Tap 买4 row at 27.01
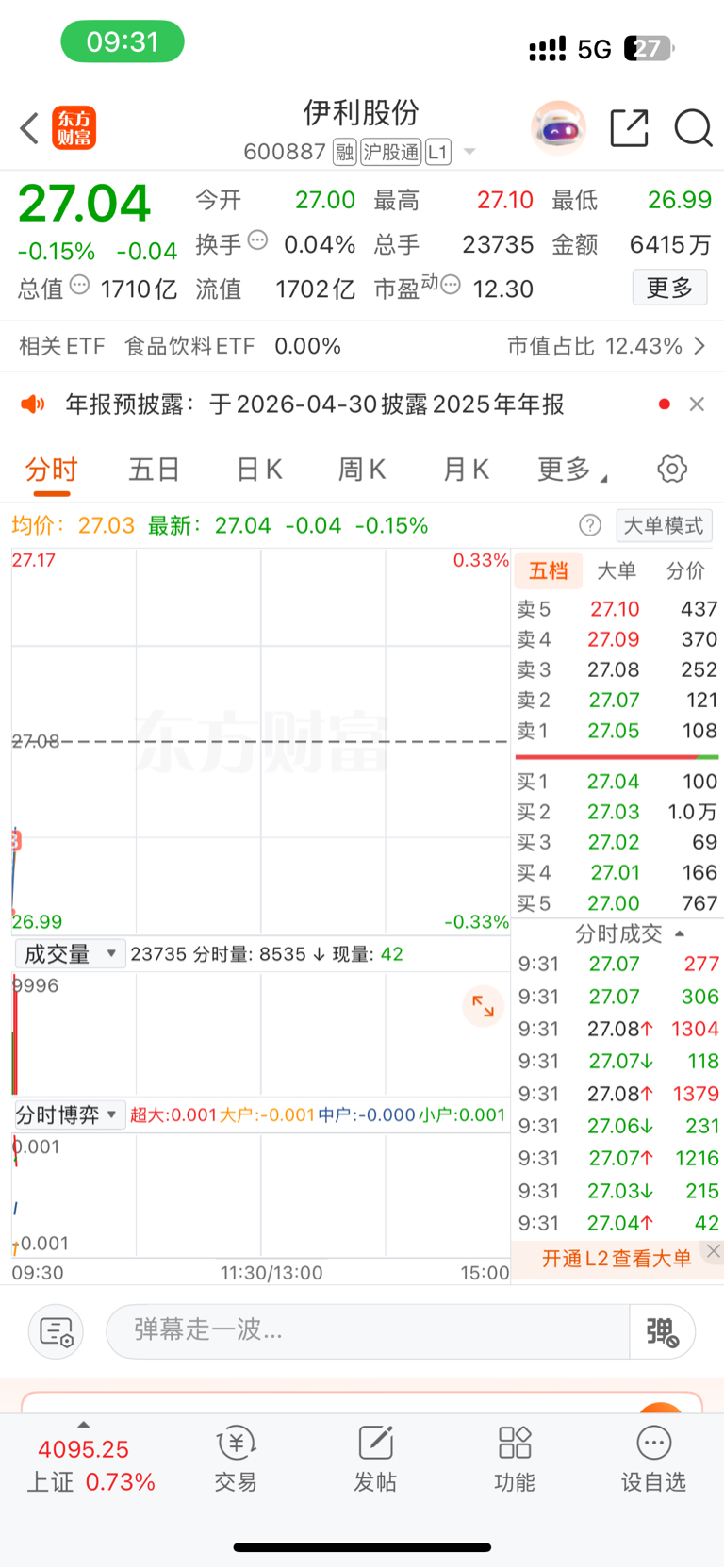Image resolution: width=724 pixels, height=1568 pixels. 617,872
